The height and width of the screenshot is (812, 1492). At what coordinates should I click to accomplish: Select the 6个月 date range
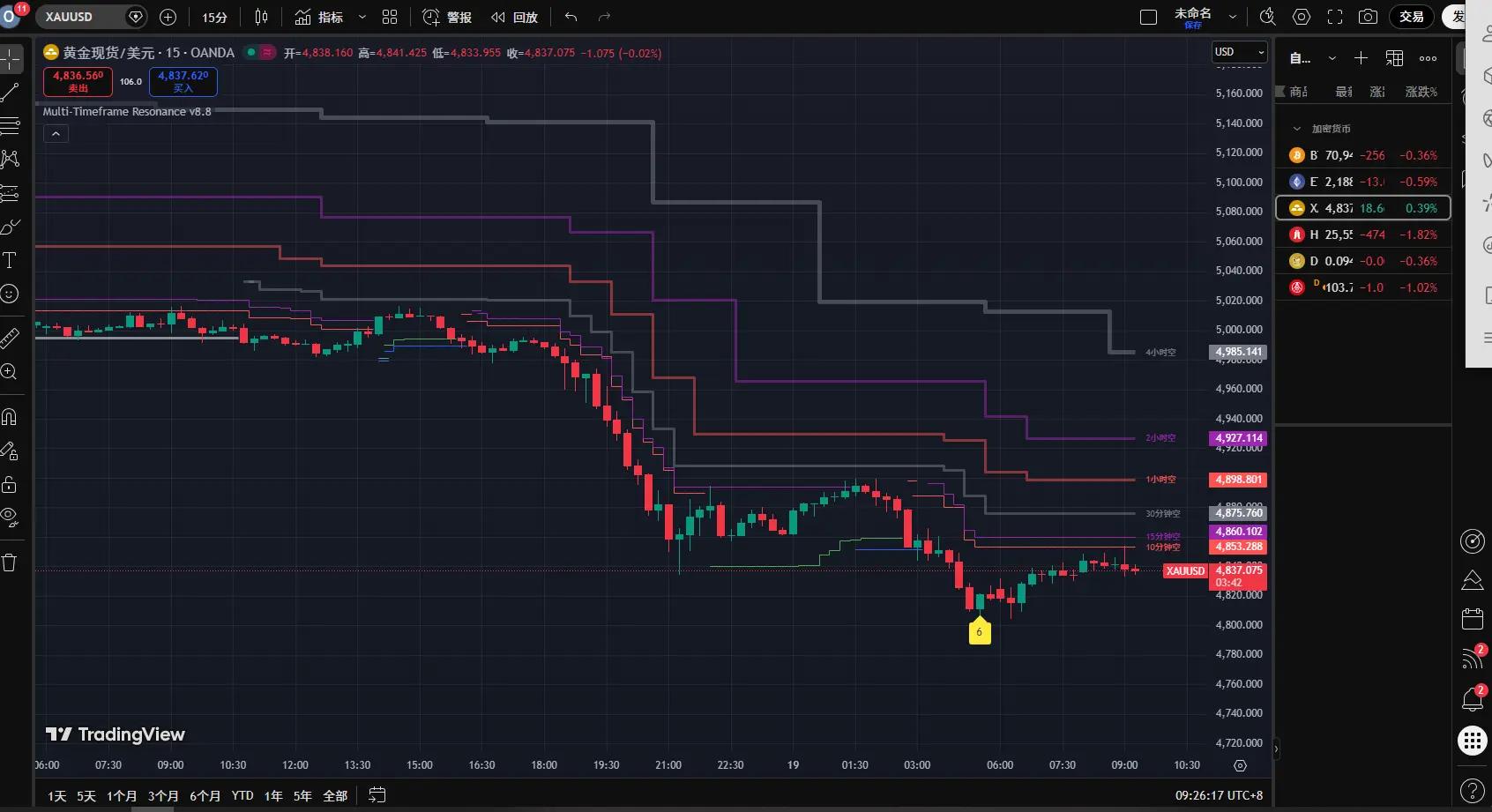(x=205, y=795)
